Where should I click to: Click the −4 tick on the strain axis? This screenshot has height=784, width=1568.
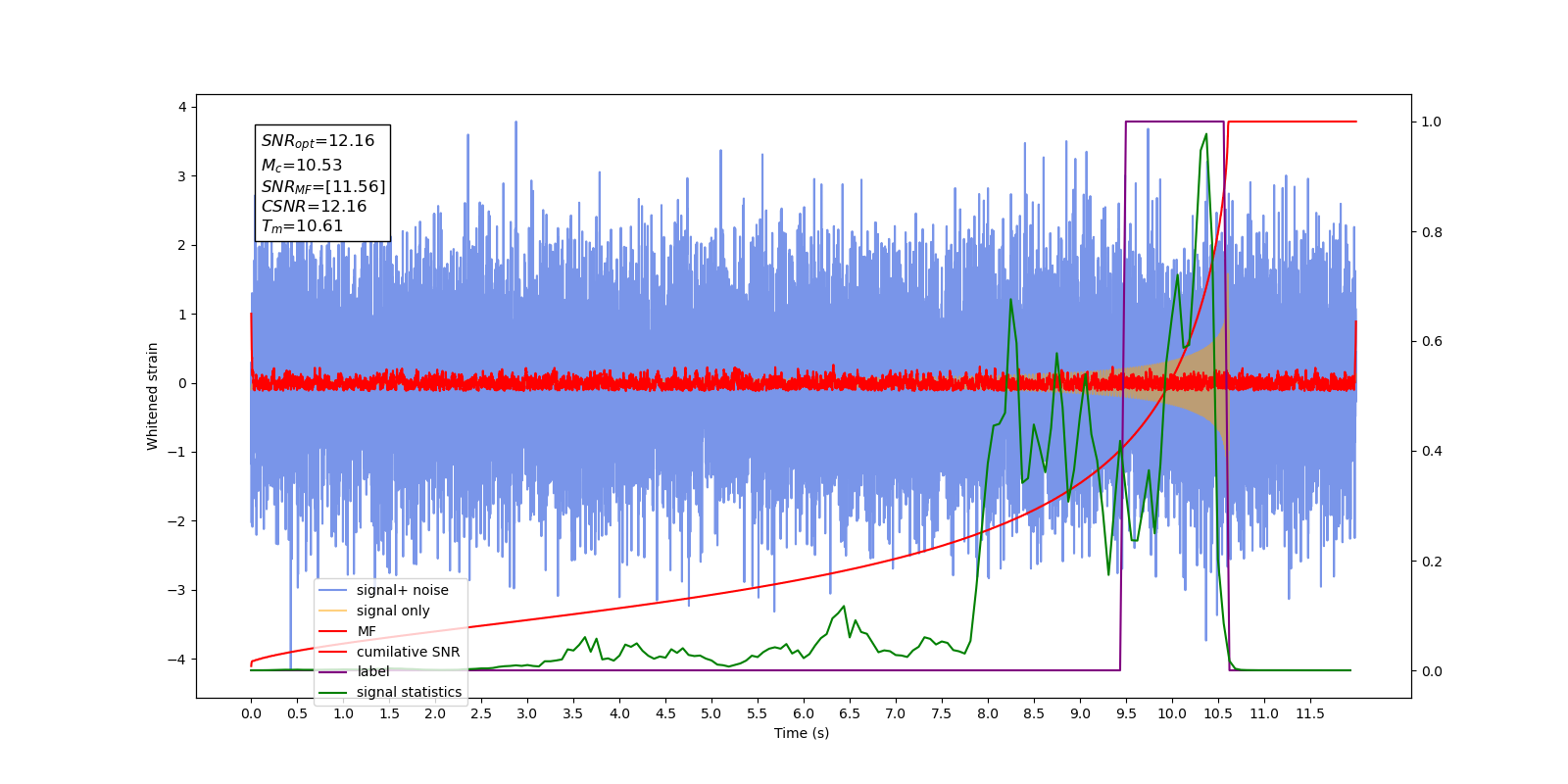point(176,660)
